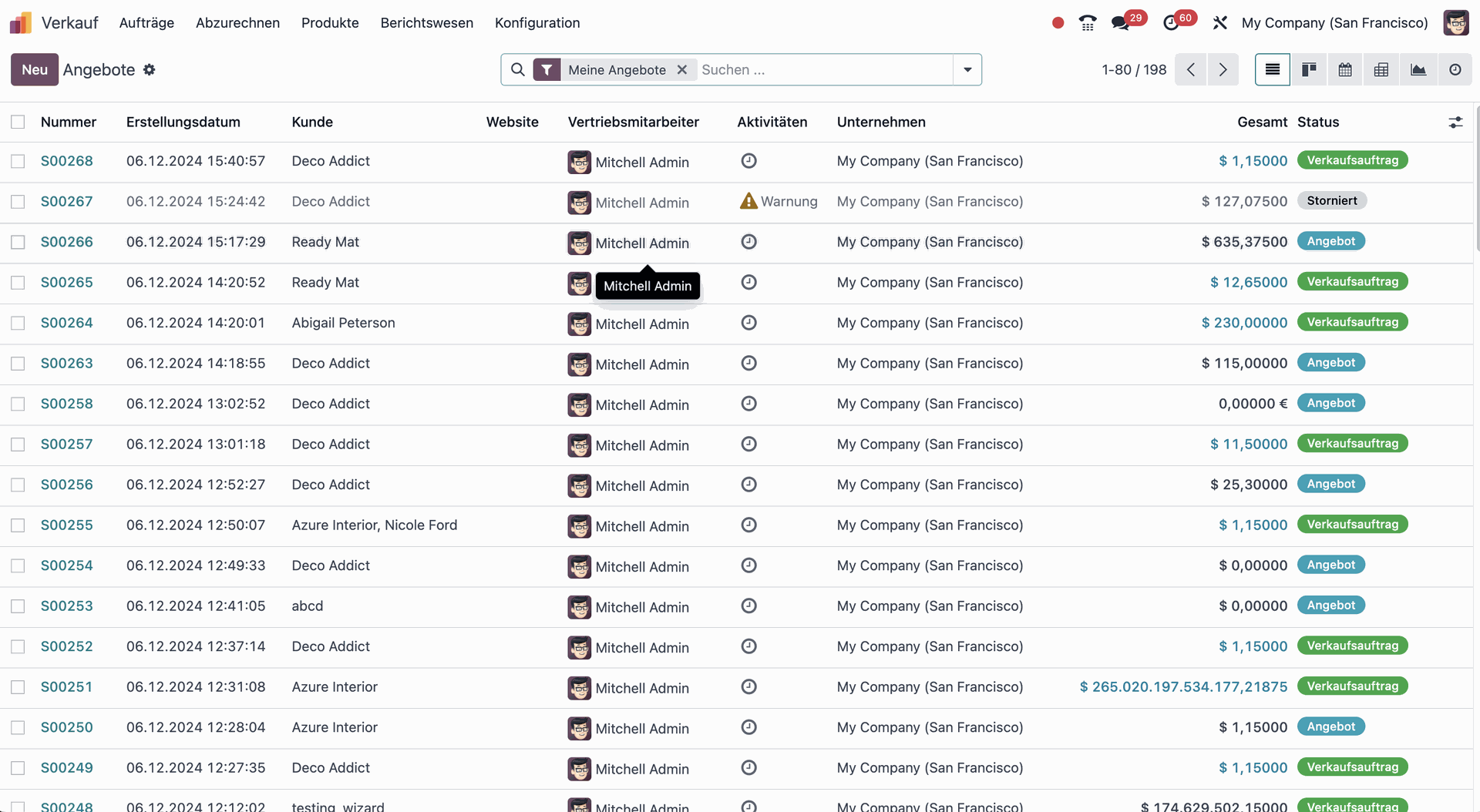Check the box next to S00258

(18, 404)
